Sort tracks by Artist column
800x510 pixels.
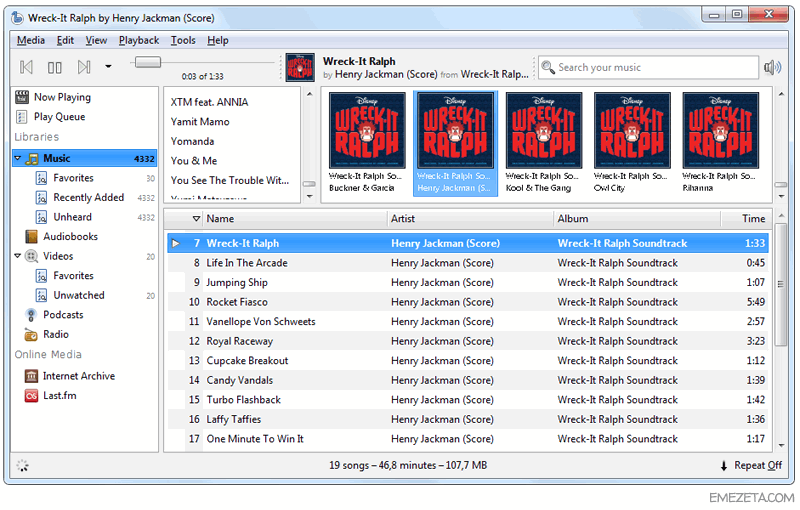tap(470, 219)
